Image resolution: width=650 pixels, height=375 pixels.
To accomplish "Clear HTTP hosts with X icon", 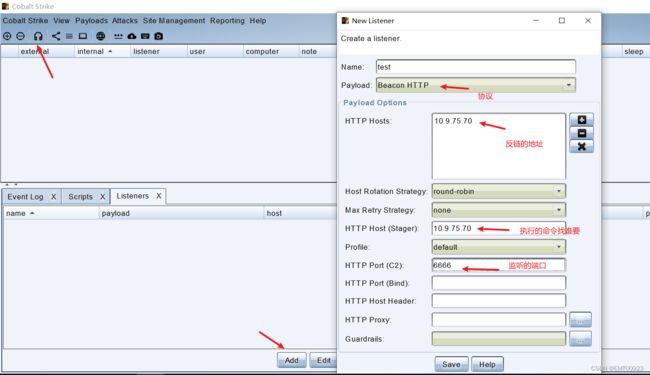I will [582, 146].
